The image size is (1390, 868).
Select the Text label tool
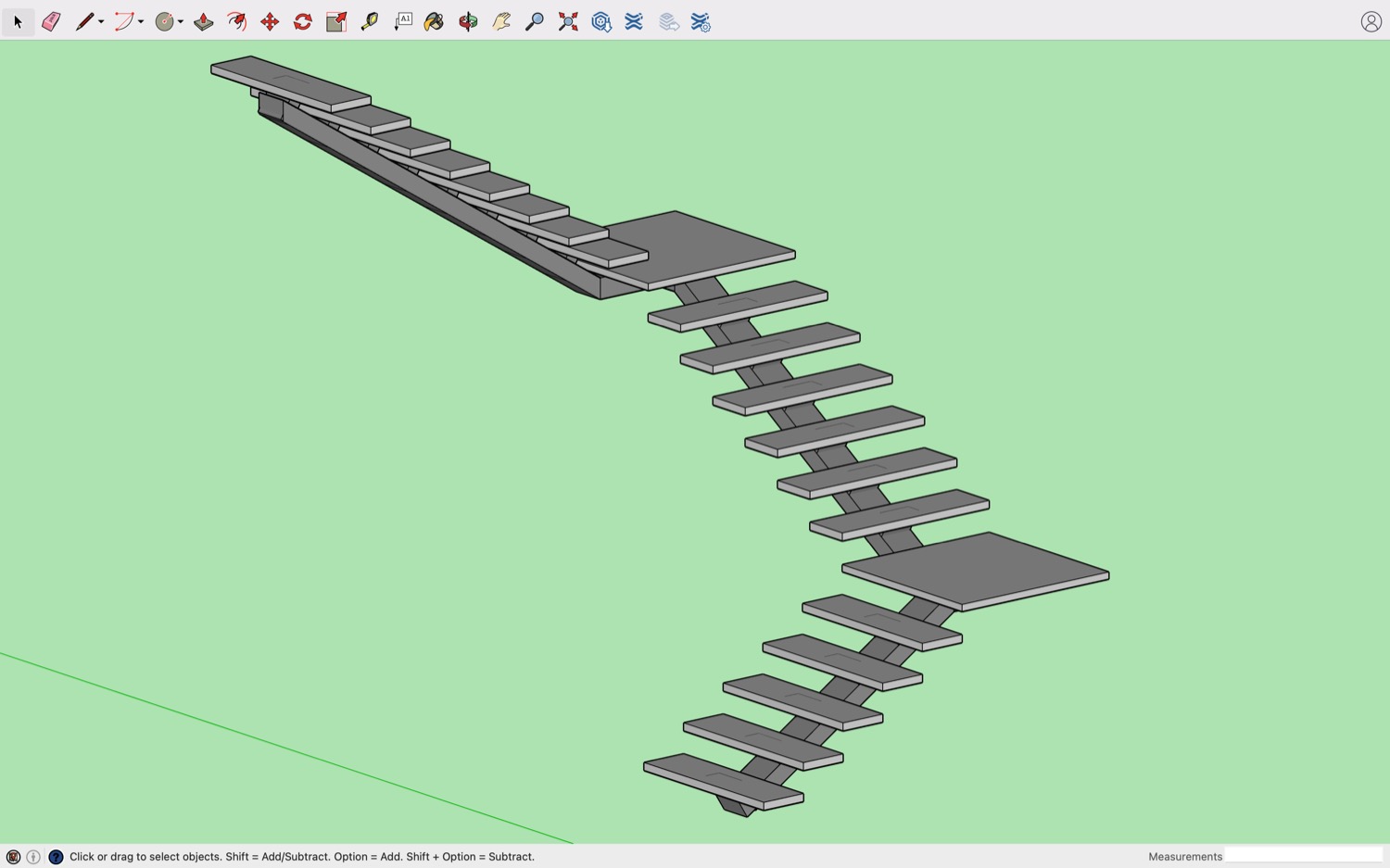pyautogui.click(x=403, y=21)
